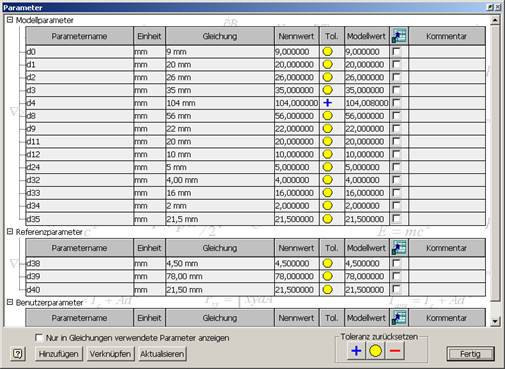
Task: Click the scrollbar up arrow
Action: (x=495, y=20)
